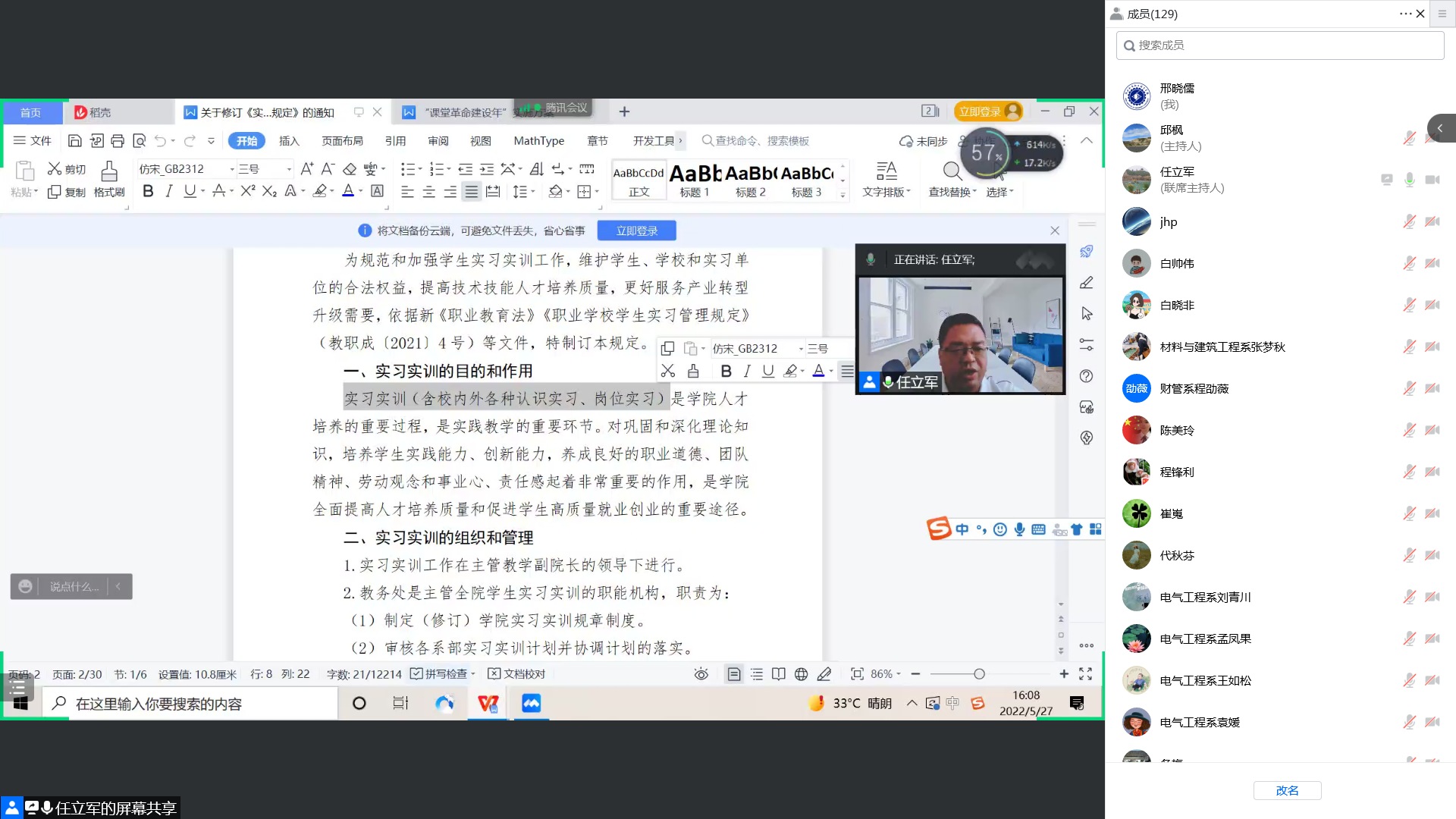This screenshot has width=1456, height=819.
Task: Apply Subscript X₂ formatting
Action: pyautogui.click(x=269, y=191)
